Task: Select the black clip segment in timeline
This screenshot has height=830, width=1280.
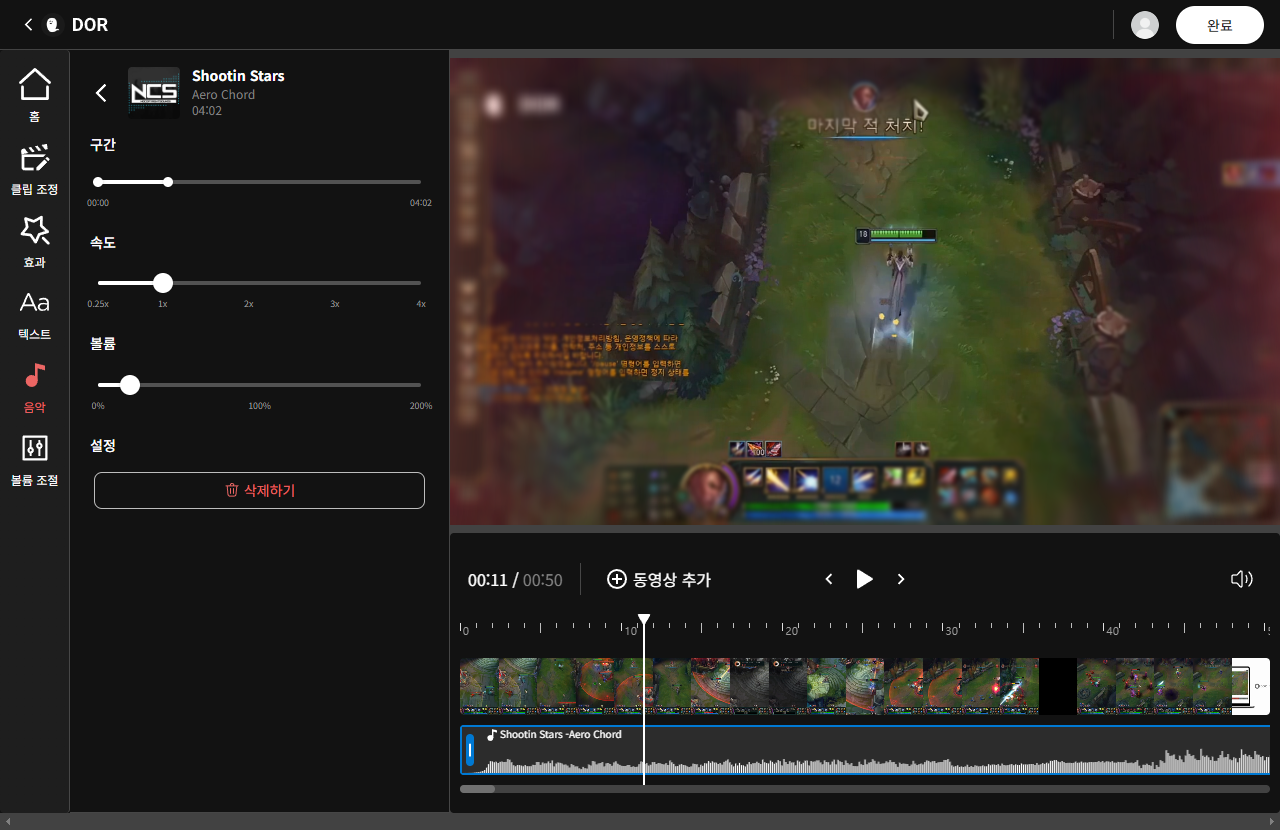Action: pos(1058,686)
